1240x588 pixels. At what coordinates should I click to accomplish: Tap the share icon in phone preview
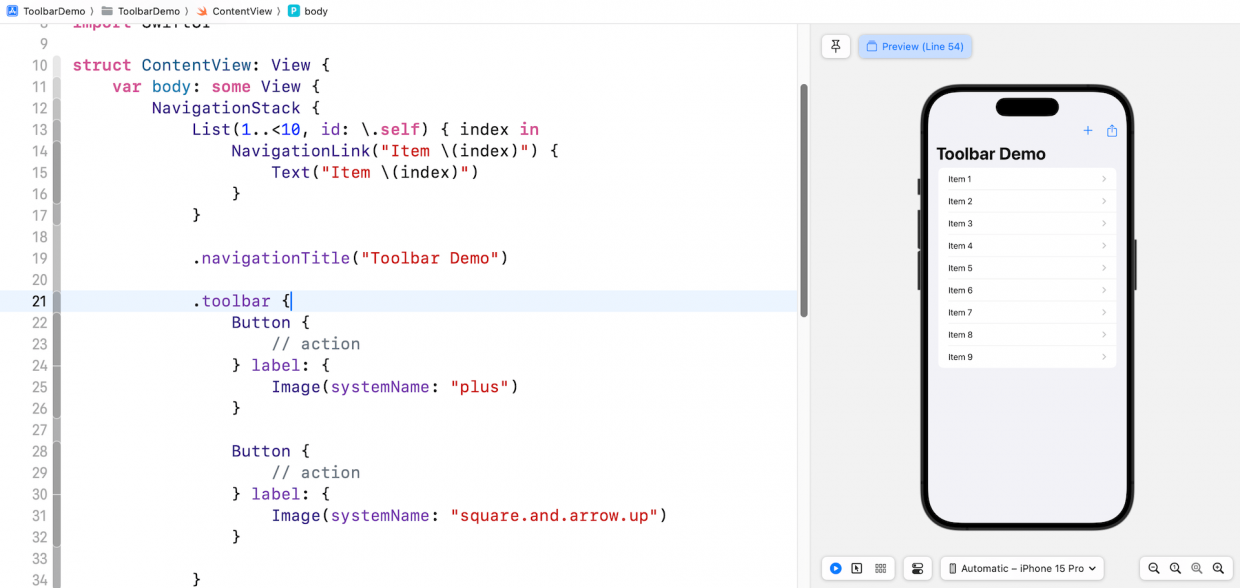pos(1112,131)
